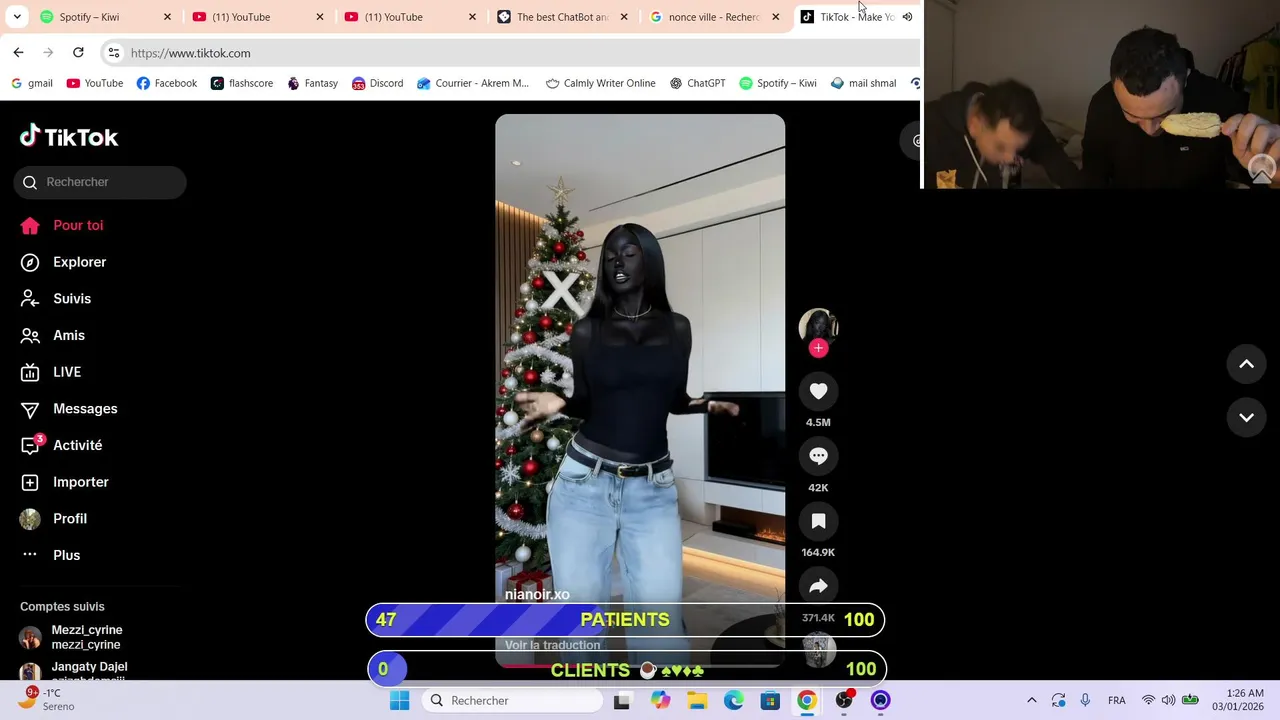
Task: Like the video with heart icon
Action: pyautogui.click(x=818, y=391)
